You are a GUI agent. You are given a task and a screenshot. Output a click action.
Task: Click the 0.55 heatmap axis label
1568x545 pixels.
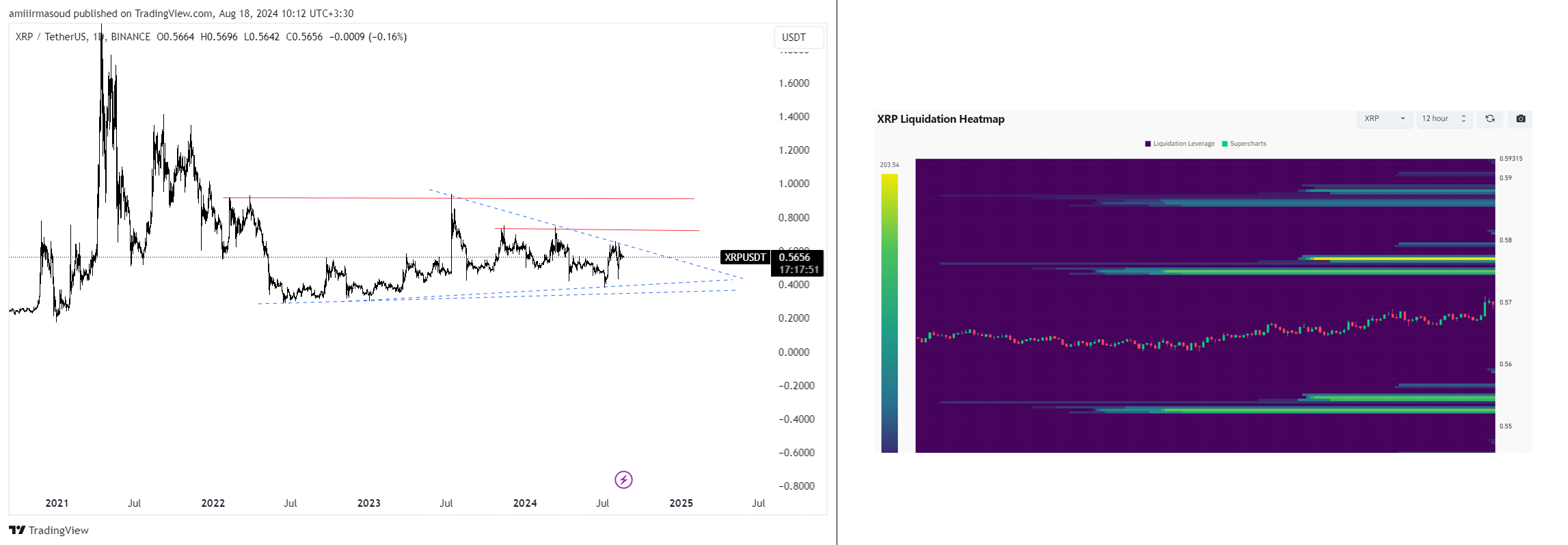click(x=1505, y=426)
